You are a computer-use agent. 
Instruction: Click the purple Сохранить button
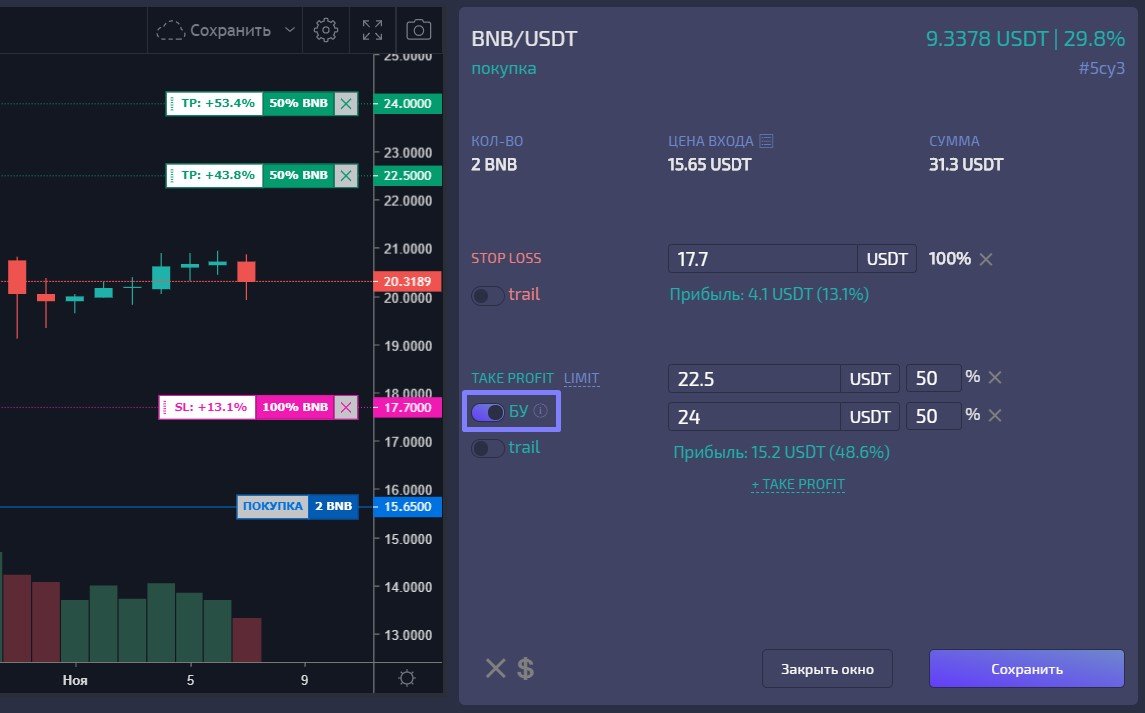(x=1027, y=668)
